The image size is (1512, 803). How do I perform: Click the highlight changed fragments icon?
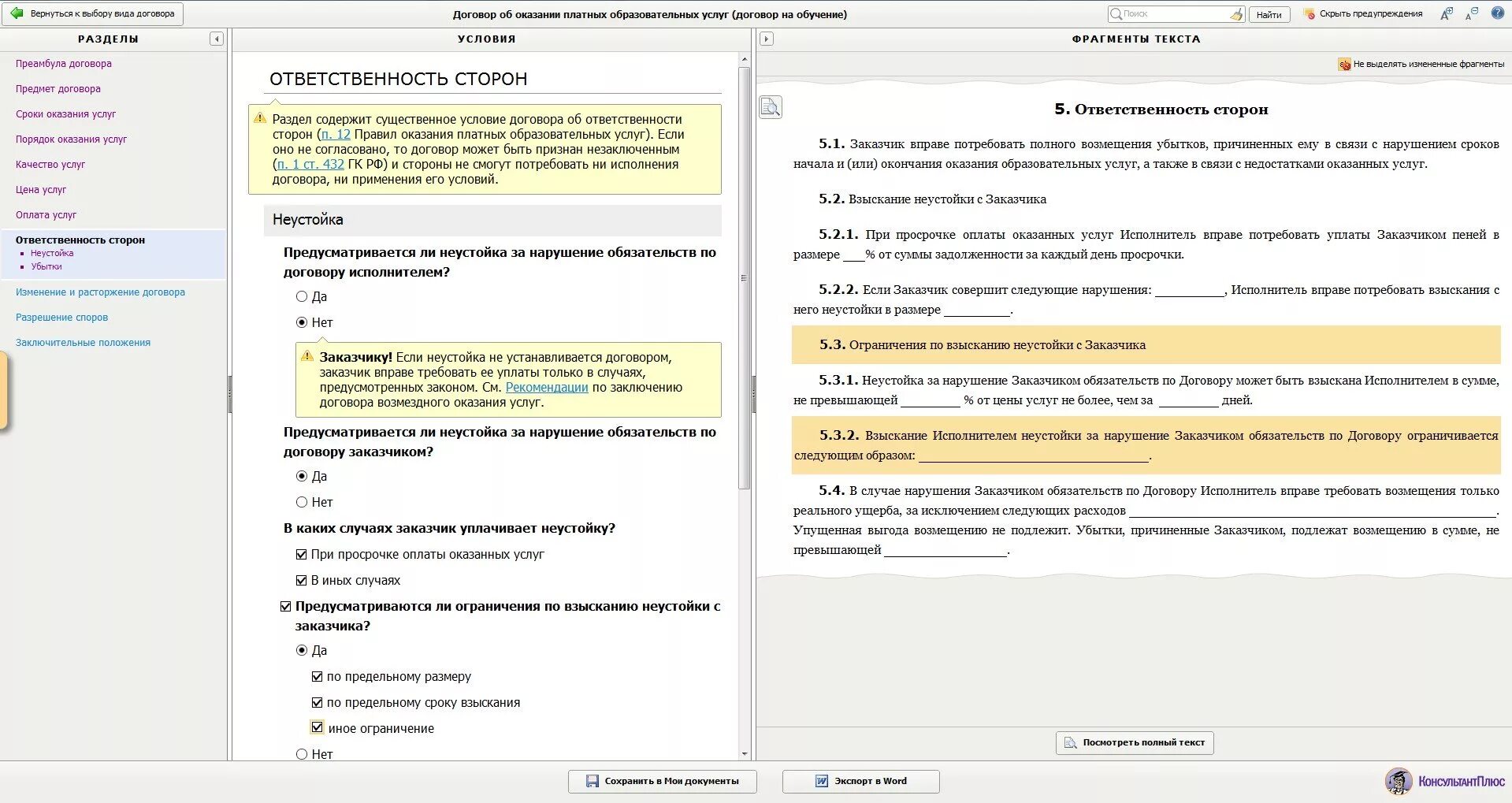(1344, 65)
